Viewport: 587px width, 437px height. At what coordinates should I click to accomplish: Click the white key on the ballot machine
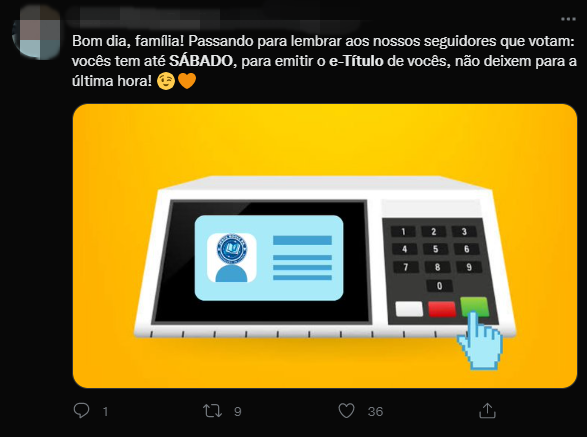pyautogui.click(x=409, y=309)
